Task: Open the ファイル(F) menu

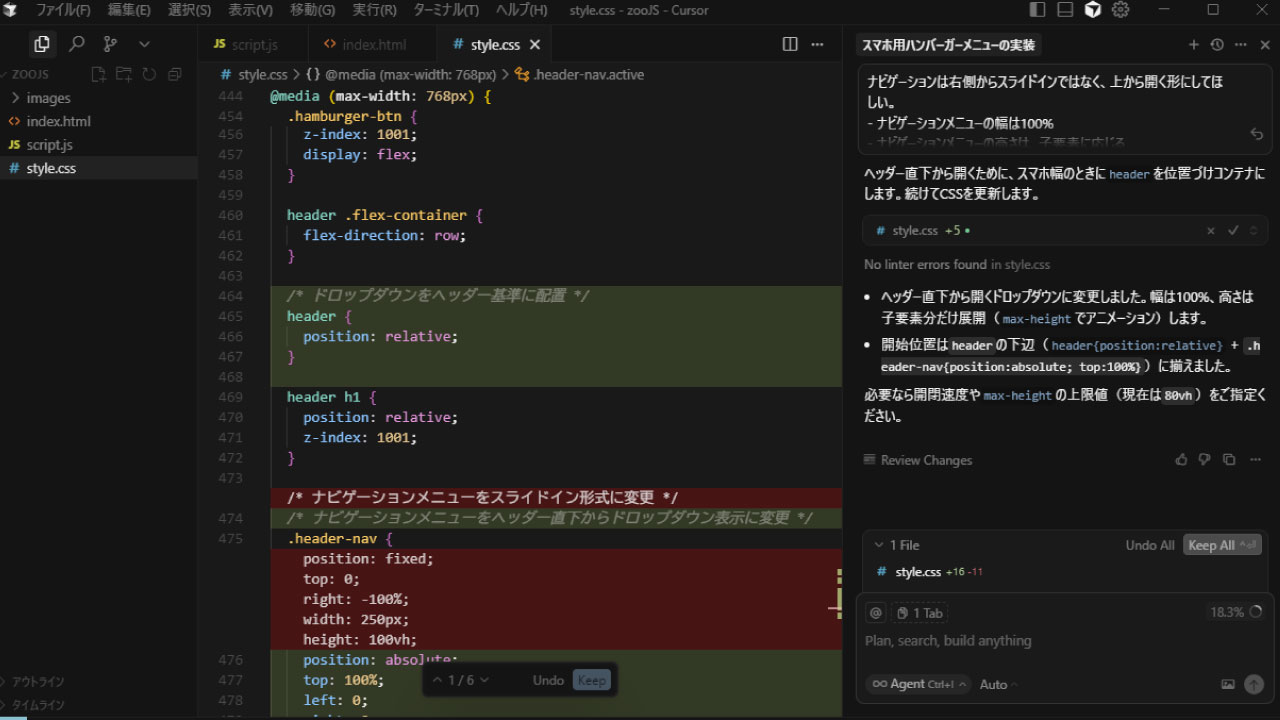Action: (x=63, y=10)
